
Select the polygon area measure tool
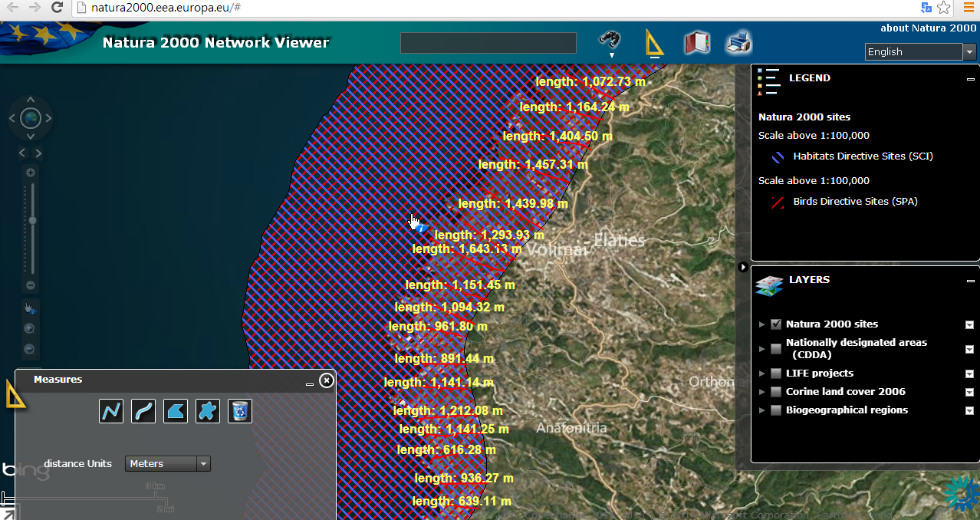(175, 411)
